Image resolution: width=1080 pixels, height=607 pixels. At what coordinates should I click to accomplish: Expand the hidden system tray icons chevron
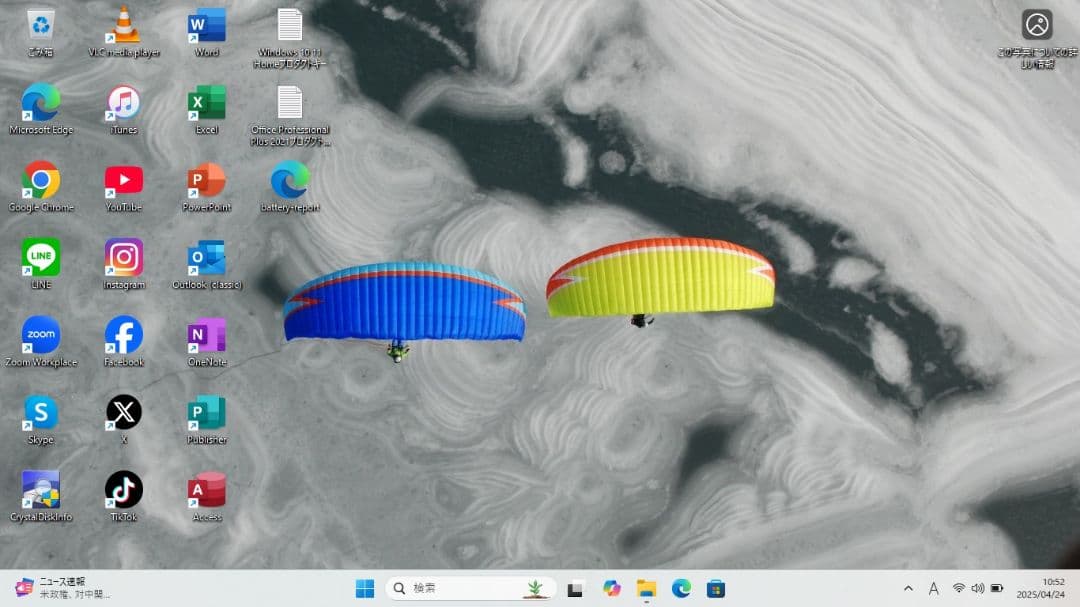908,589
